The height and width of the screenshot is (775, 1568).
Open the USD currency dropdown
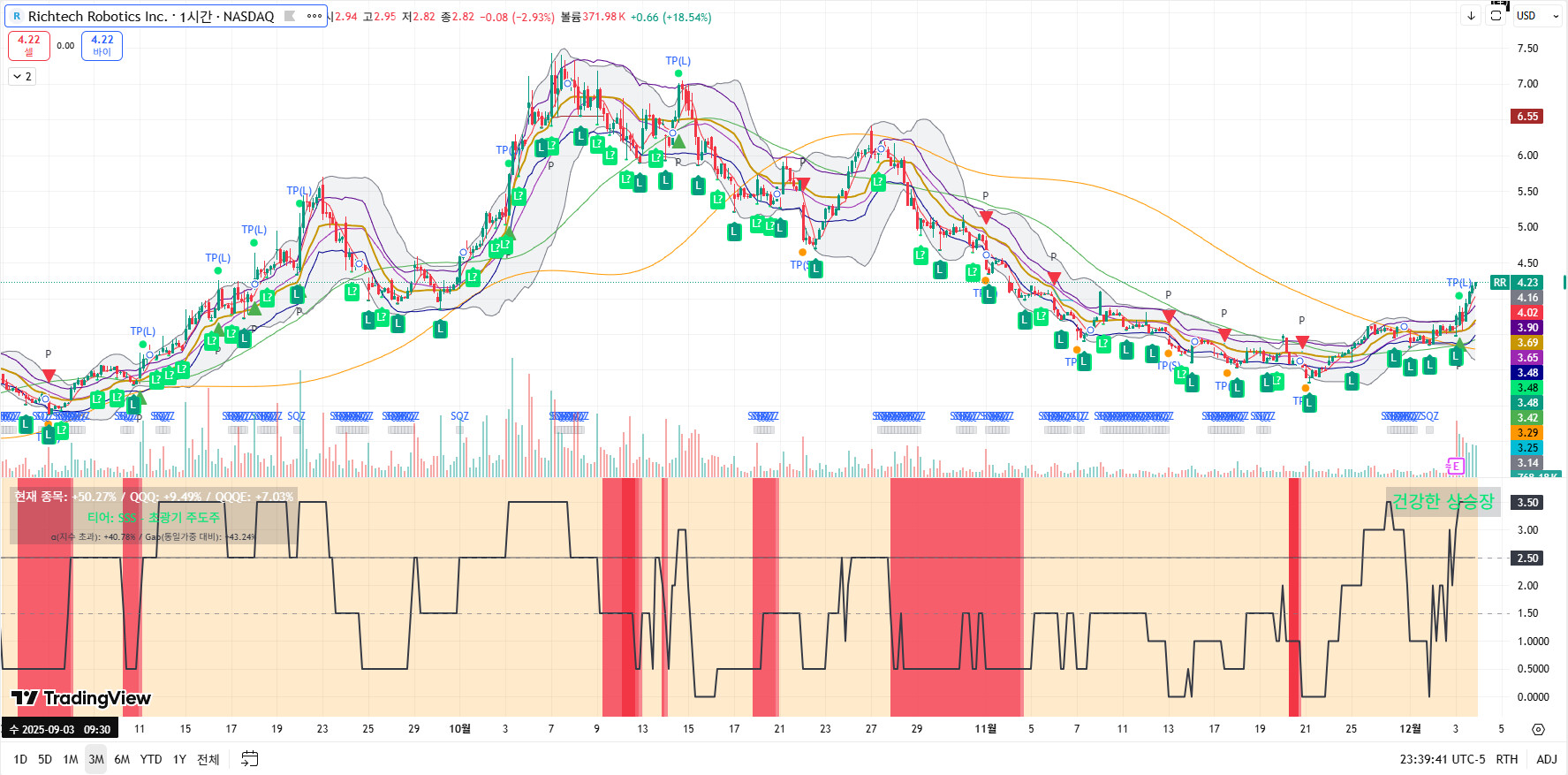[1537, 16]
